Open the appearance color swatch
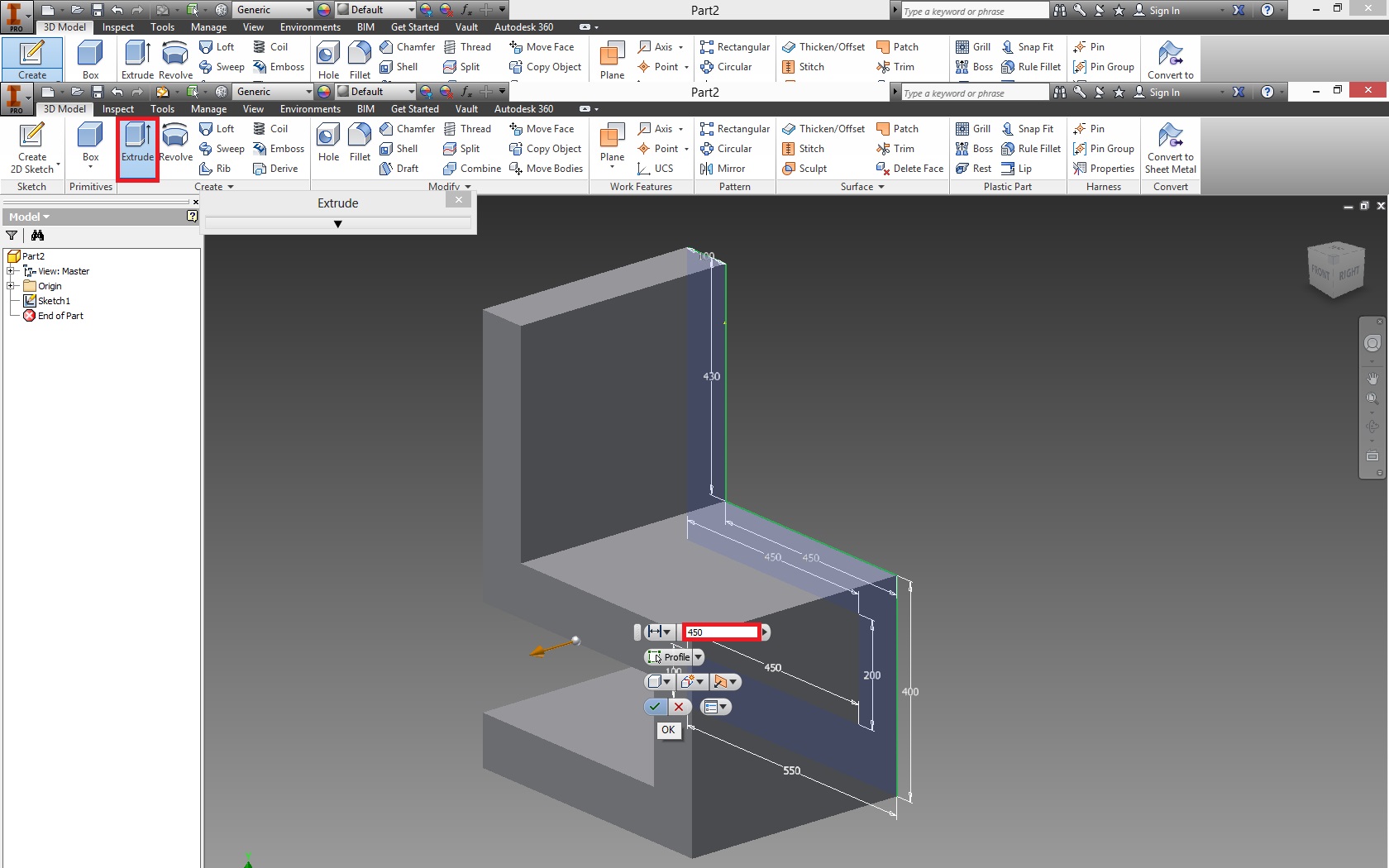 323,92
